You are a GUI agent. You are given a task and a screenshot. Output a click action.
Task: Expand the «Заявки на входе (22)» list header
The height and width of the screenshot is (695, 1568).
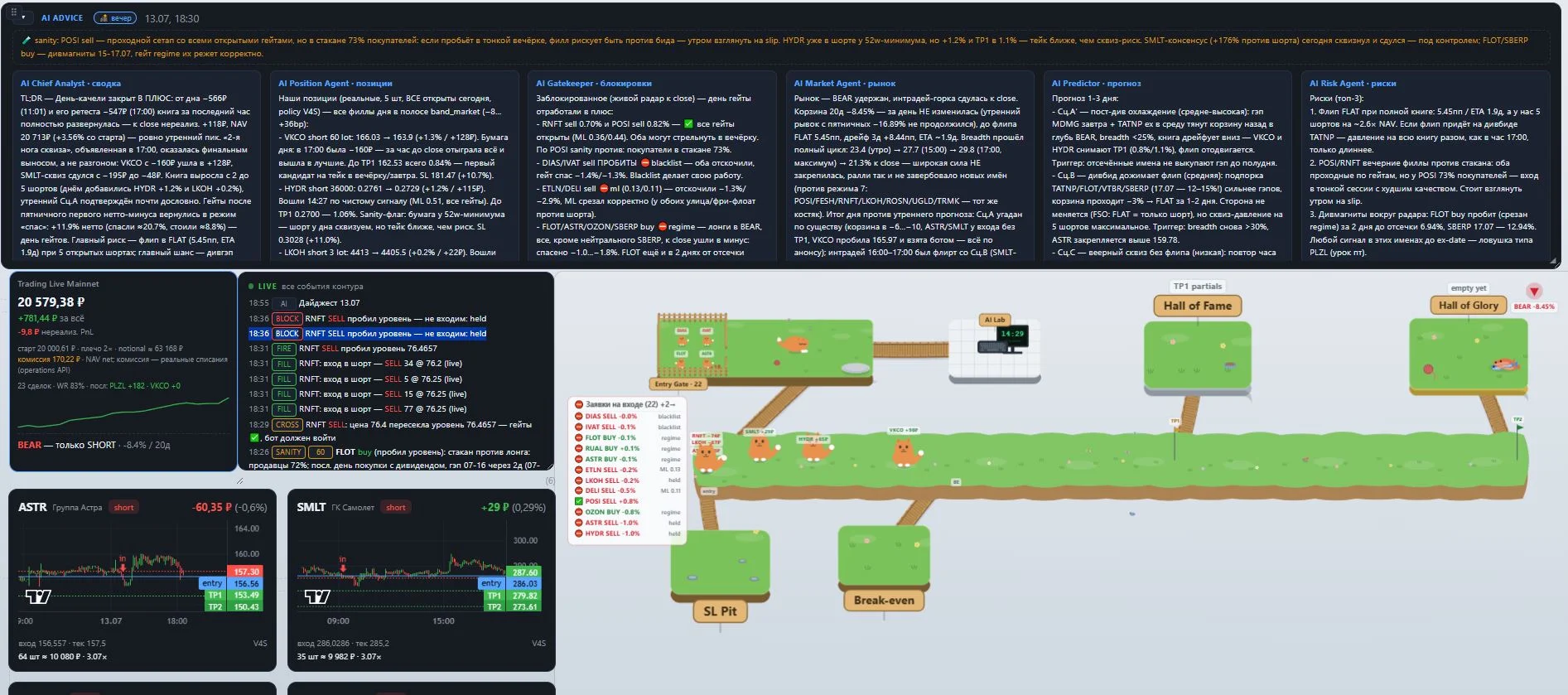[x=626, y=404]
